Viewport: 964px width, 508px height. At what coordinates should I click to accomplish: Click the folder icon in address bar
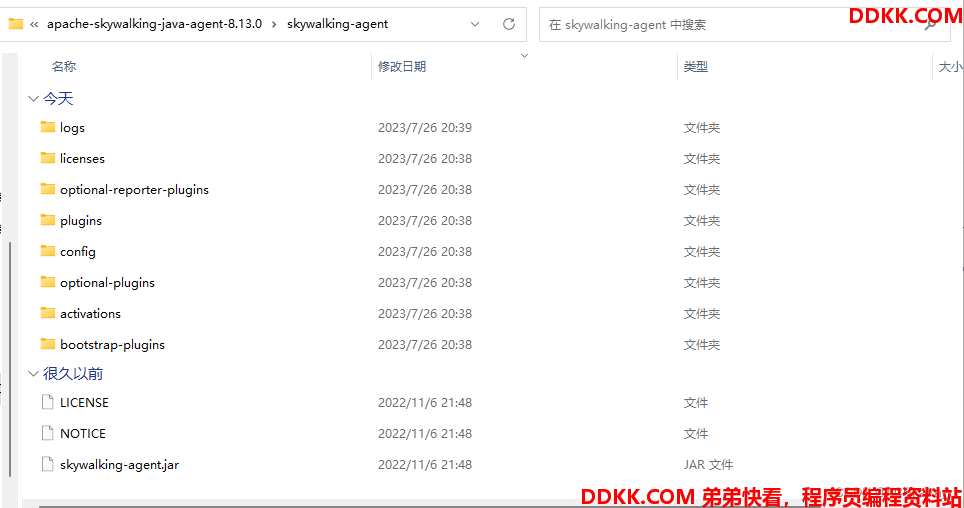tap(15, 24)
